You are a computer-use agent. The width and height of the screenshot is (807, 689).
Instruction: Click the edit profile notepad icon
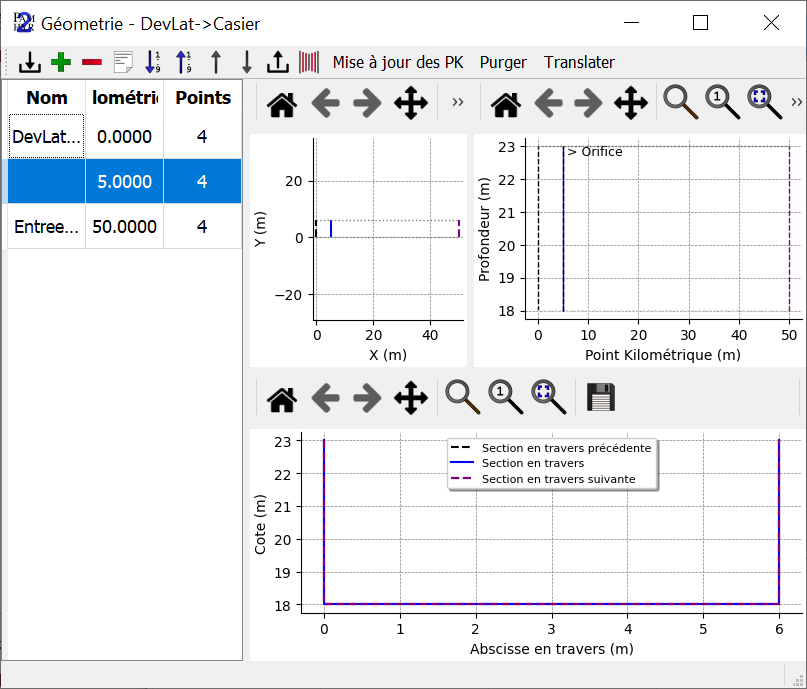[x=123, y=62]
